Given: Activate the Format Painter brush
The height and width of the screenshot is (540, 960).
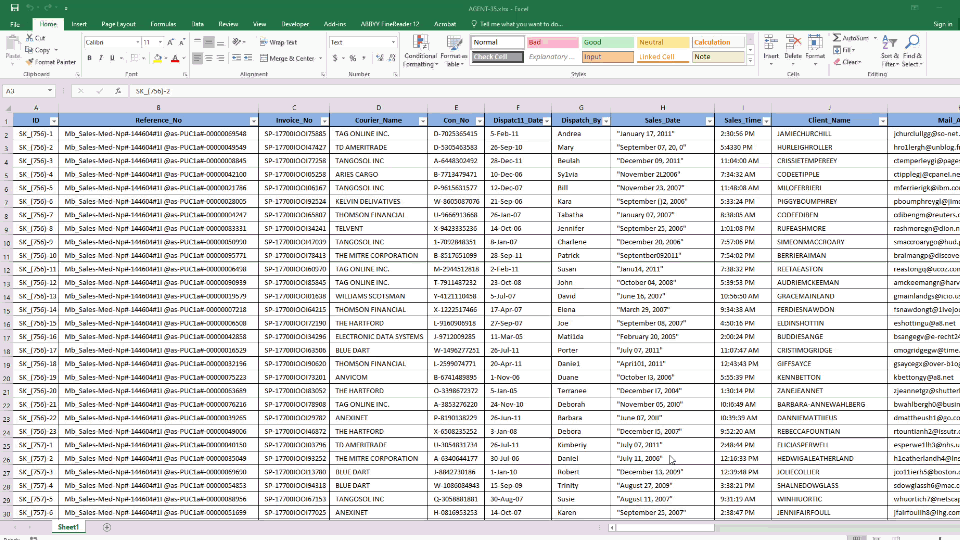Looking at the screenshot, I should (30, 62).
